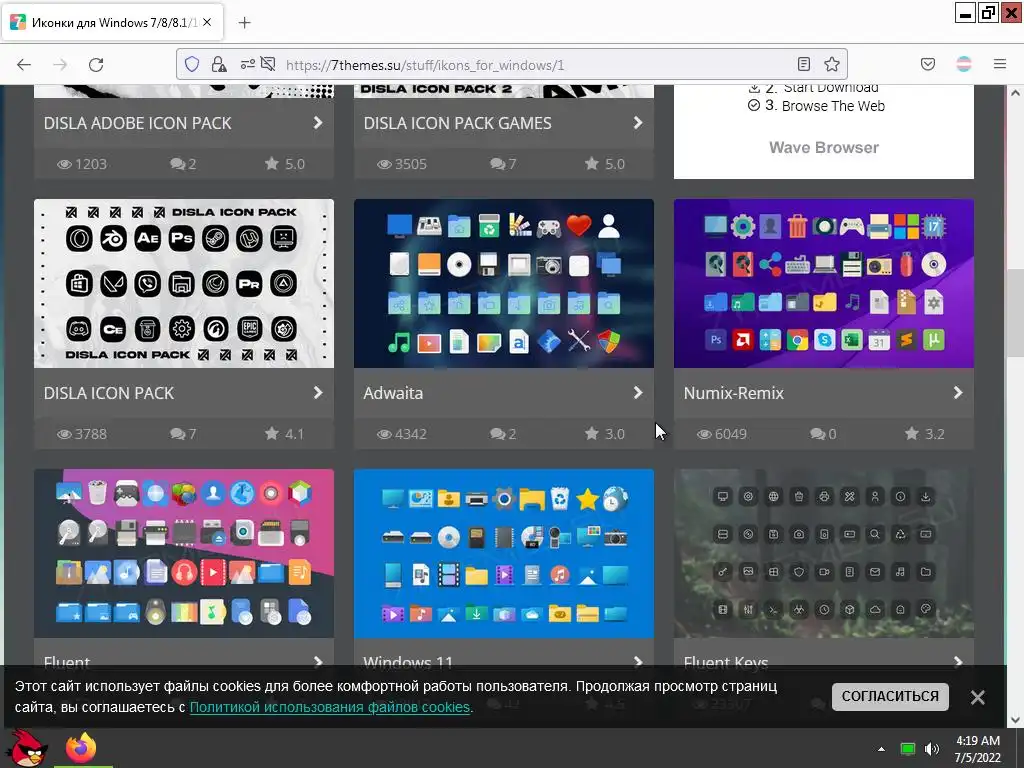Viewport: 1024px width, 768px height.
Task: Open the Fluent icon pack preview
Action: tap(184, 553)
